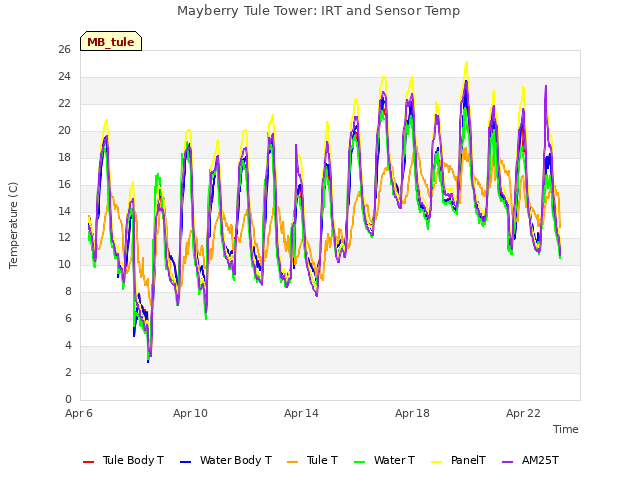Click the Temperature (C) axis label
This screenshot has height=480, width=640.
[x=13, y=225]
